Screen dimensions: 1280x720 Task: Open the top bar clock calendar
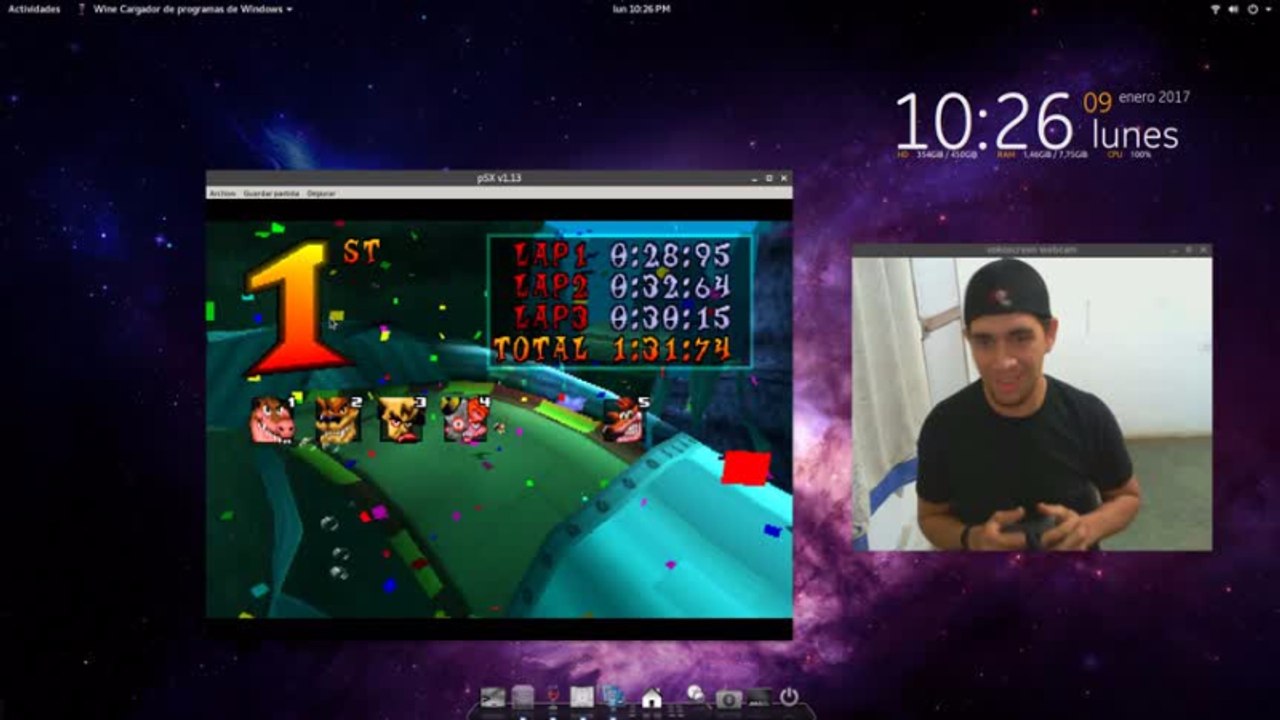click(x=641, y=9)
